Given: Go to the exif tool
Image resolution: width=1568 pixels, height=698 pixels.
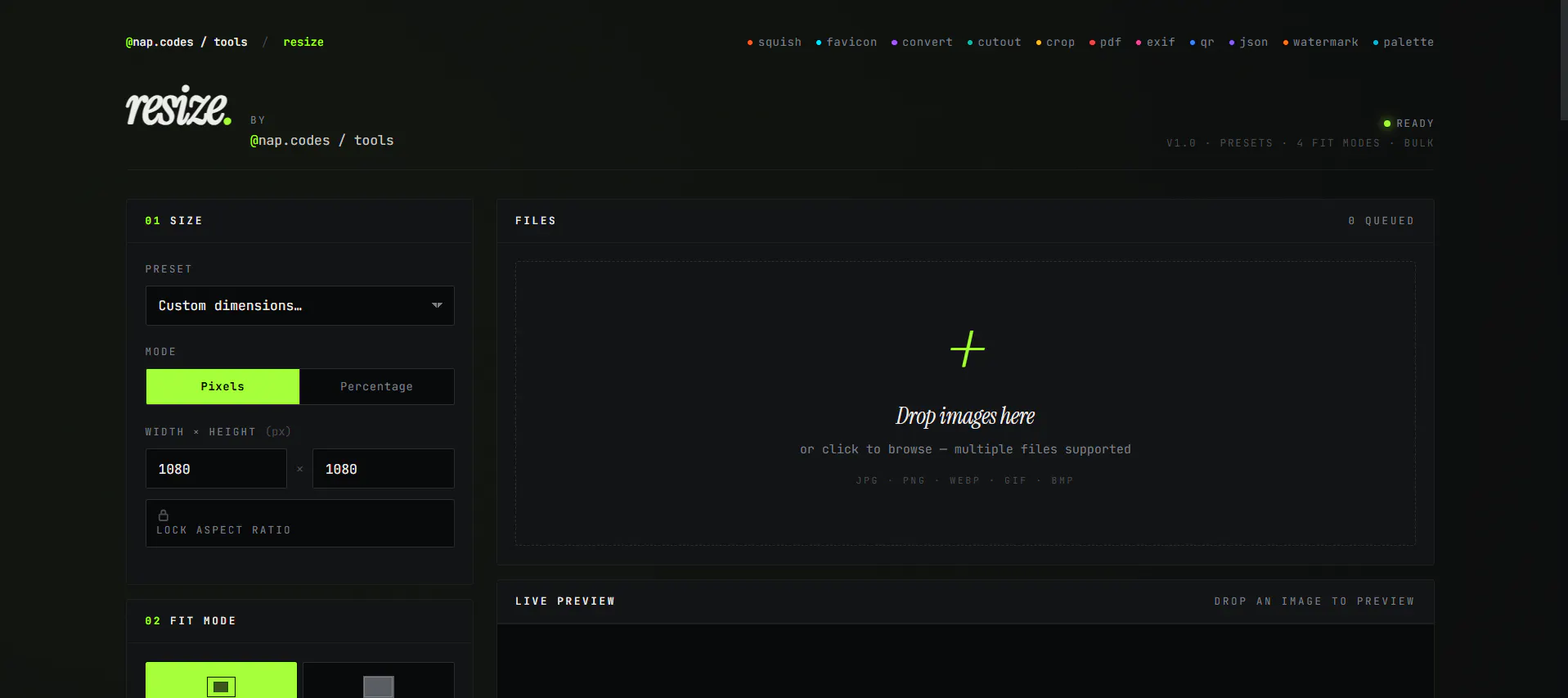Looking at the screenshot, I should (1155, 42).
